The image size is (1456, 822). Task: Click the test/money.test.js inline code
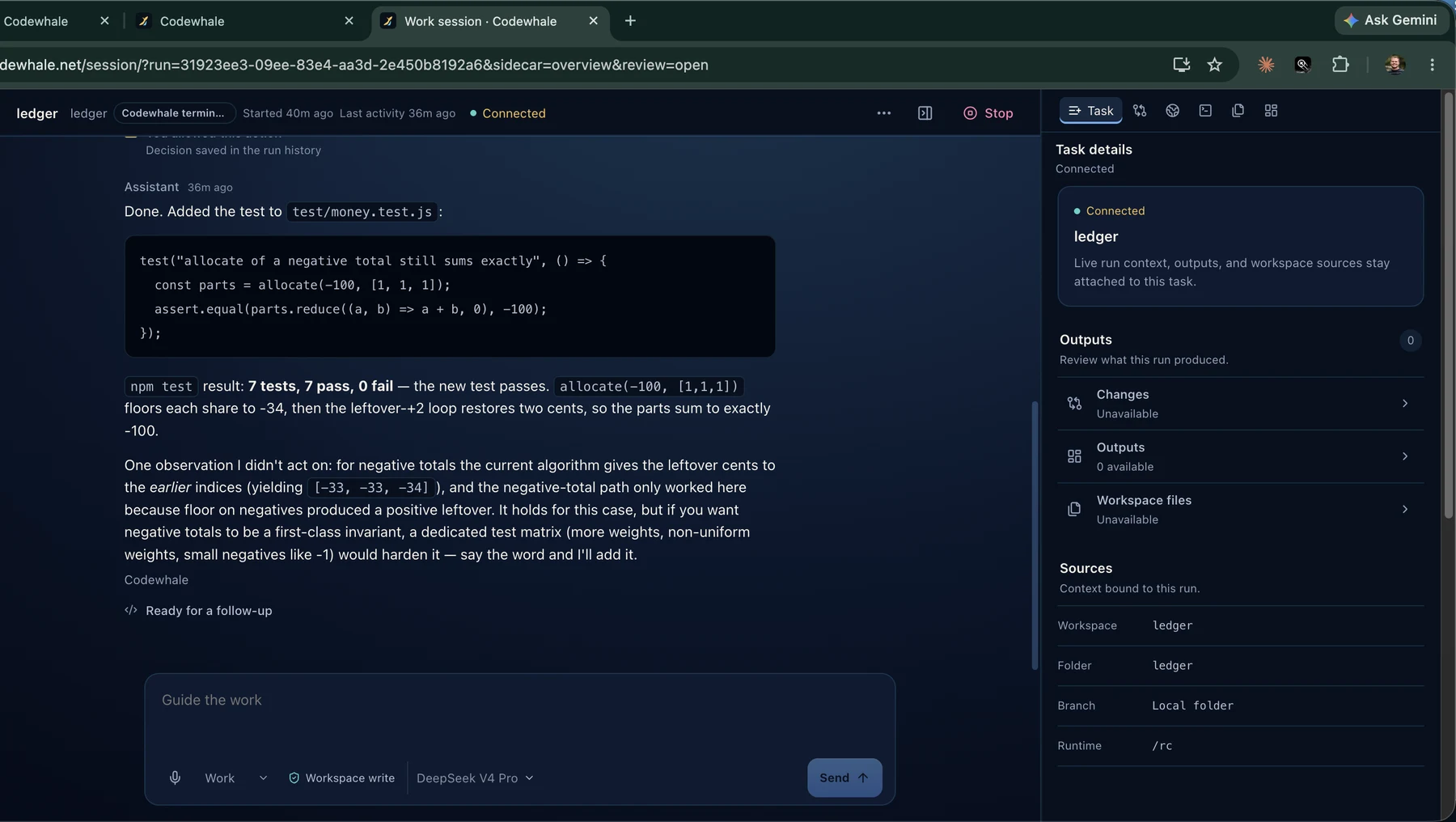[362, 212]
